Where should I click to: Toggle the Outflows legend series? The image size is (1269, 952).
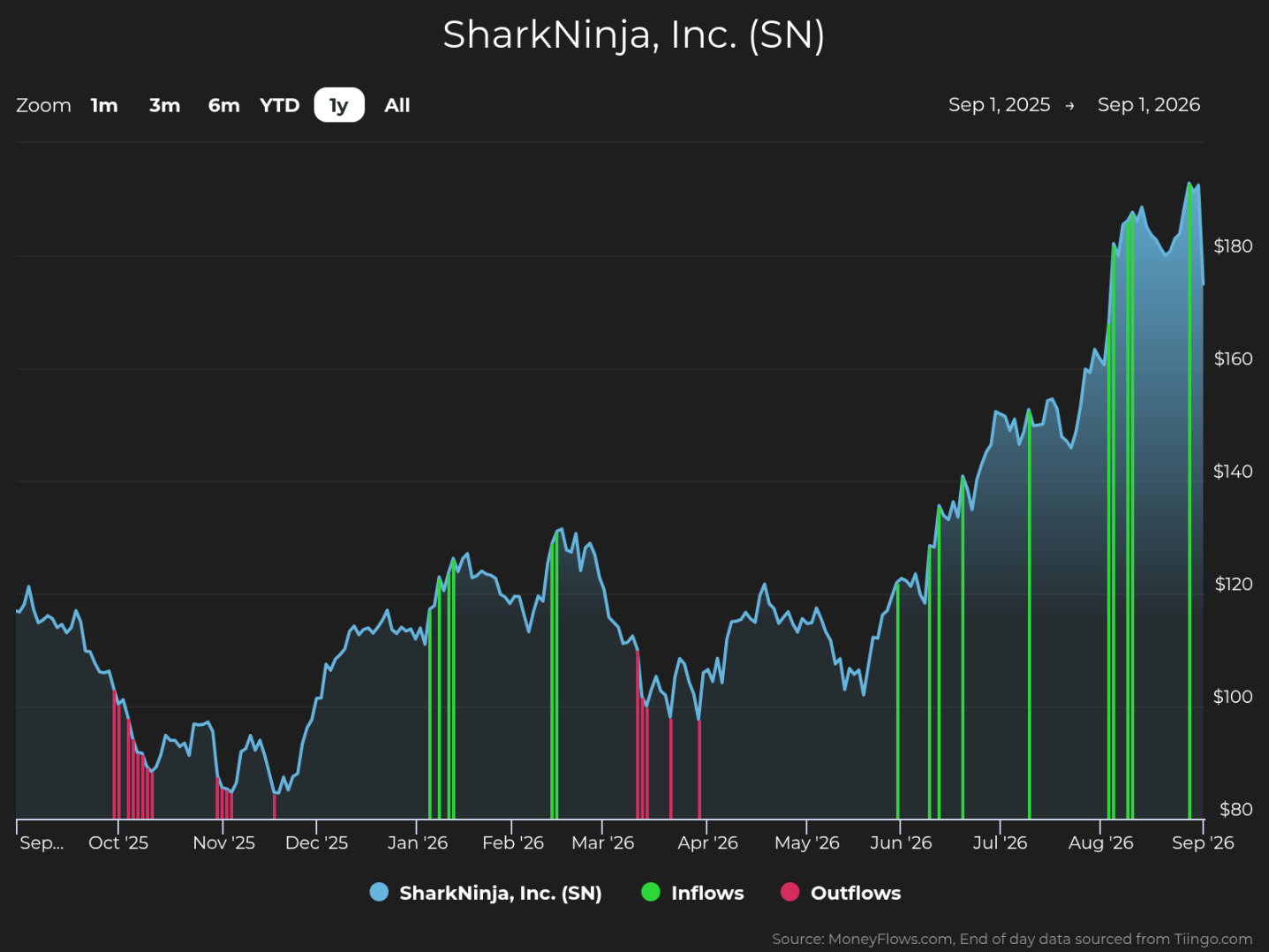pyautogui.click(x=841, y=893)
